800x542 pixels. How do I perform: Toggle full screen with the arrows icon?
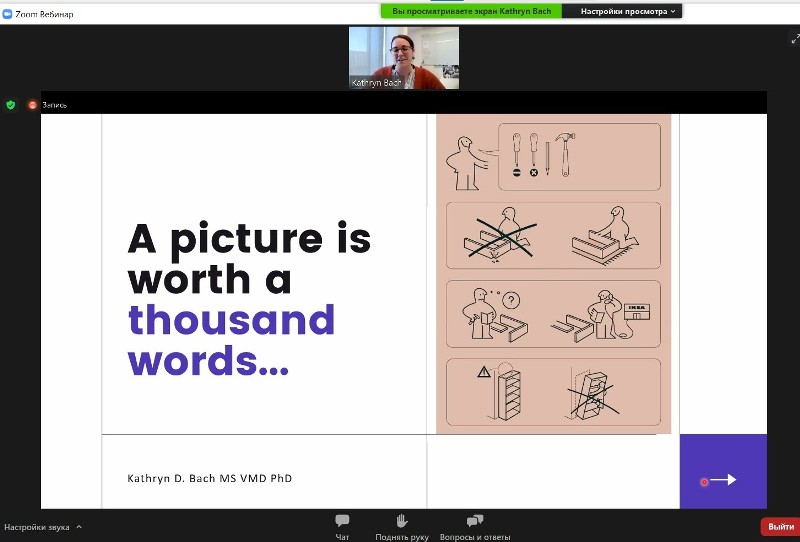(x=795, y=39)
